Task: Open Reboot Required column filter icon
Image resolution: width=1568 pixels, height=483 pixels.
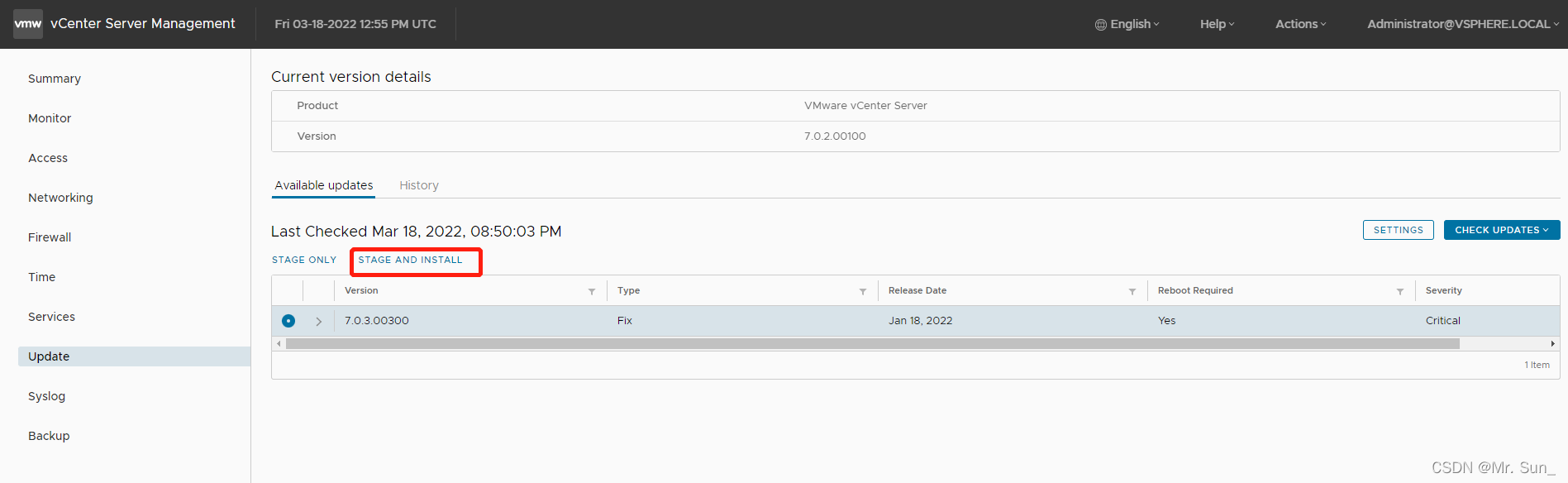Action: coord(1400,291)
